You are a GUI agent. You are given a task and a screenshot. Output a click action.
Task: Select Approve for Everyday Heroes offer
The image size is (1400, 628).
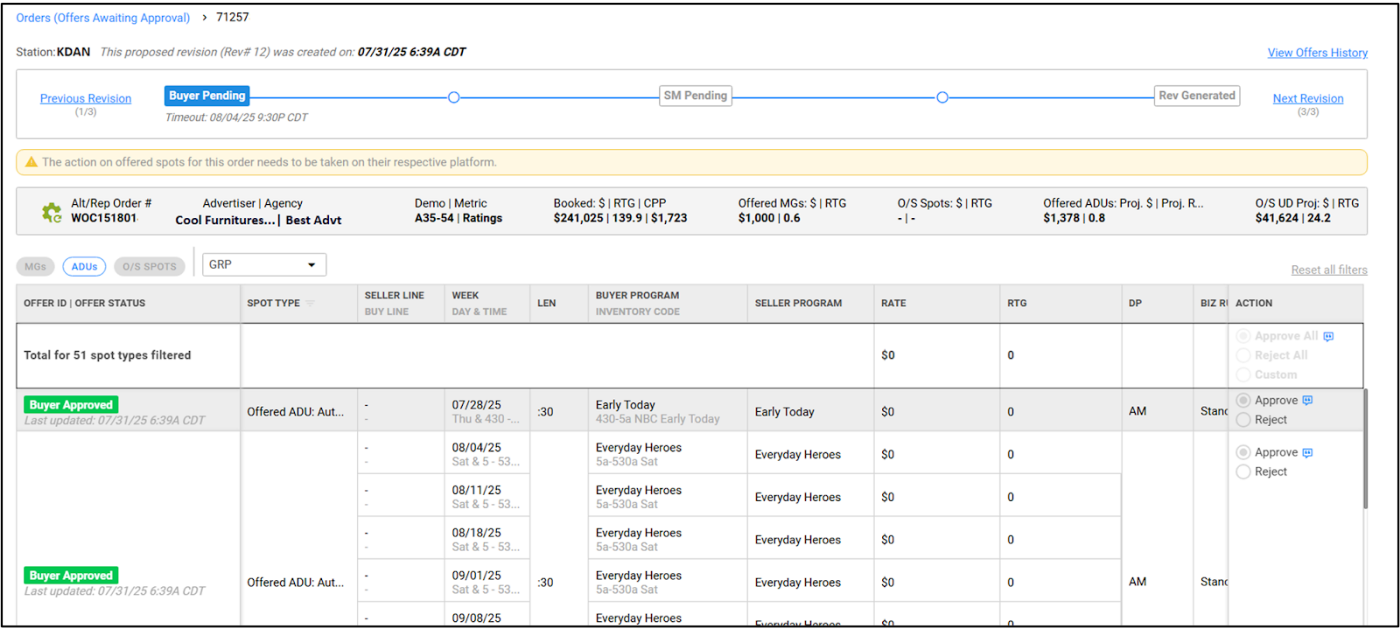pos(1244,453)
